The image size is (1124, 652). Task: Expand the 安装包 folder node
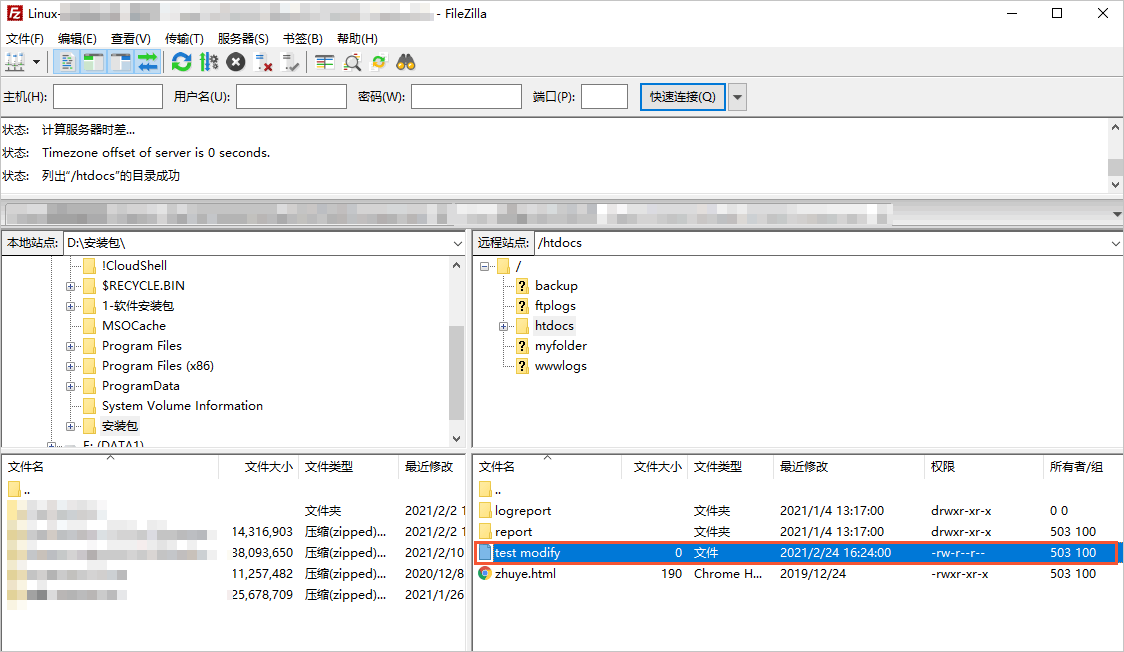[70, 426]
